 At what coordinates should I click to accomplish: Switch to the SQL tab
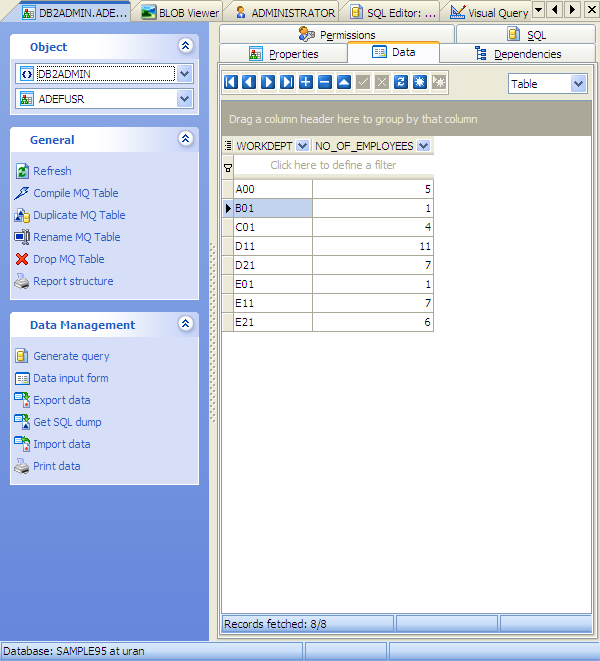pos(526,34)
